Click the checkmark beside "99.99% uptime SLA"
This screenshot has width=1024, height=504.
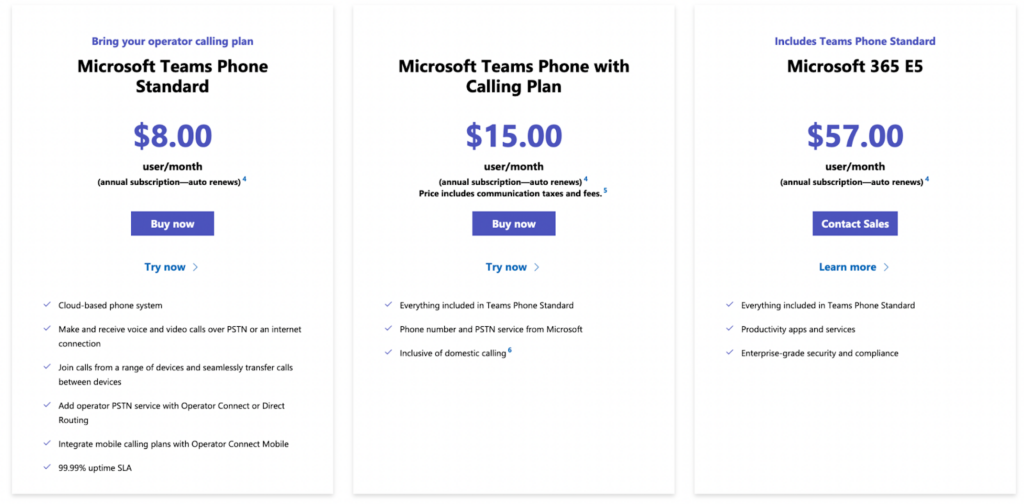coord(47,467)
